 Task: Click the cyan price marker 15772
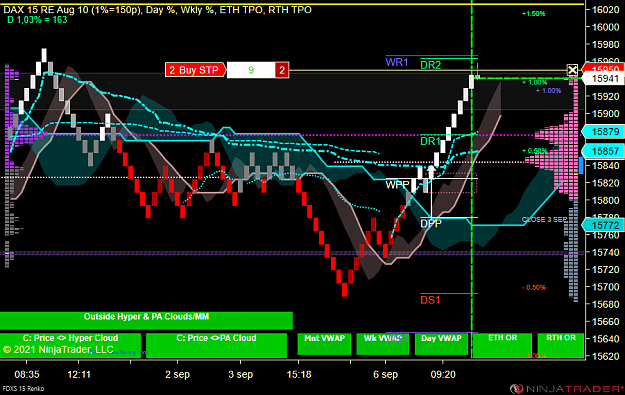[604, 225]
